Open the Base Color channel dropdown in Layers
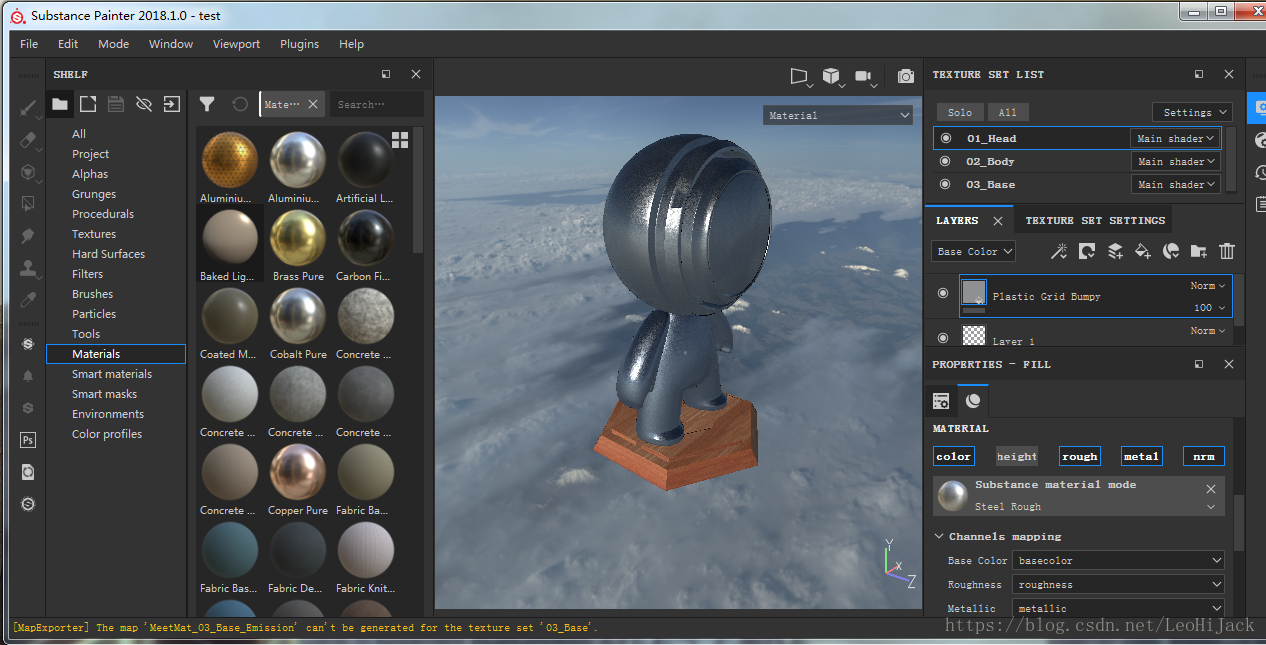Screen dimensions: 1266x645 974,251
